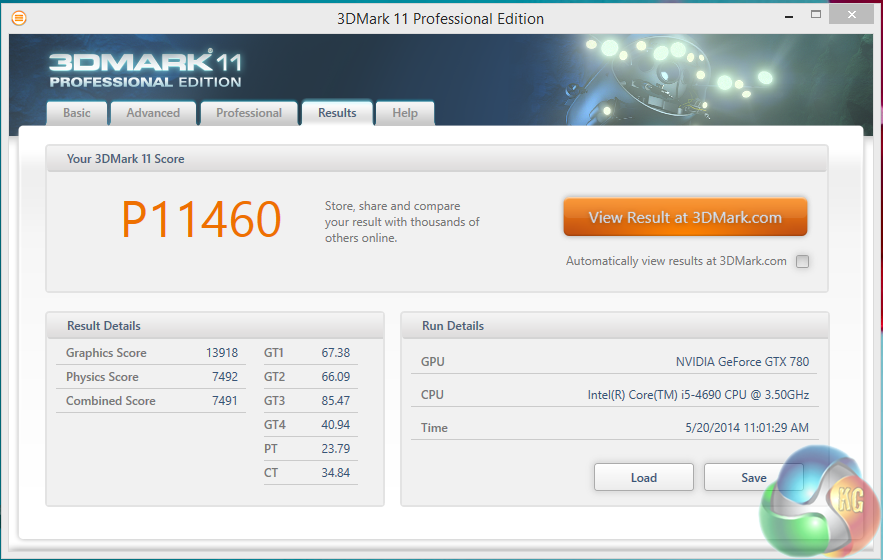The height and width of the screenshot is (560, 883).
Task: Click the GT4 result 40.94
Action: [336, 425]
